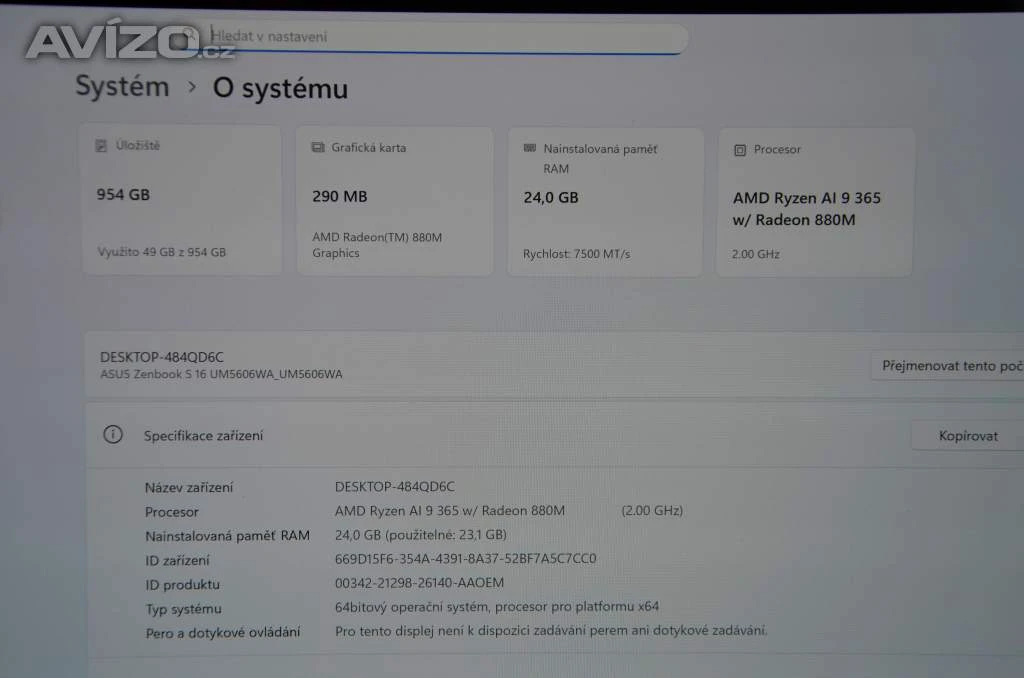
Task: Click the Grafická karta monitor icon
Action: point(318,147)
